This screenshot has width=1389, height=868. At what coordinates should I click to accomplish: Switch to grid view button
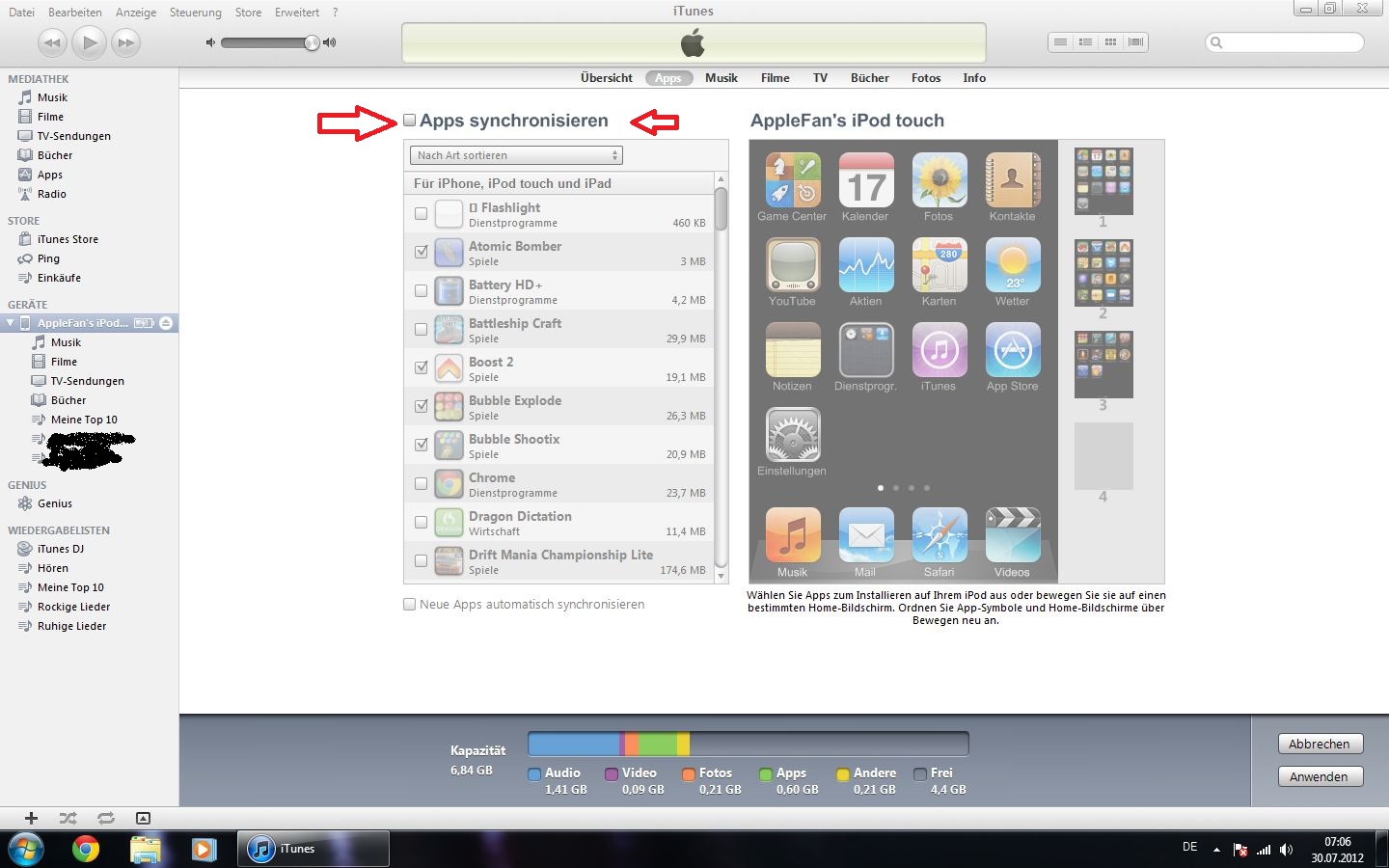(x=1110, y=42)
